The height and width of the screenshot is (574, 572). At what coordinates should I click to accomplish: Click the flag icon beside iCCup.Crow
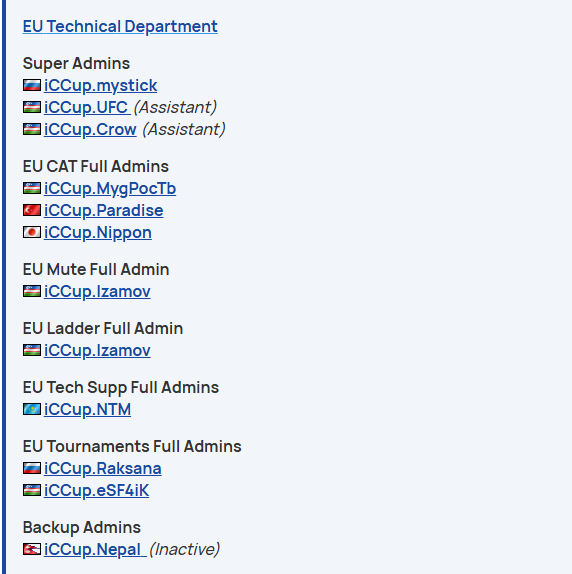click(32, 129)
